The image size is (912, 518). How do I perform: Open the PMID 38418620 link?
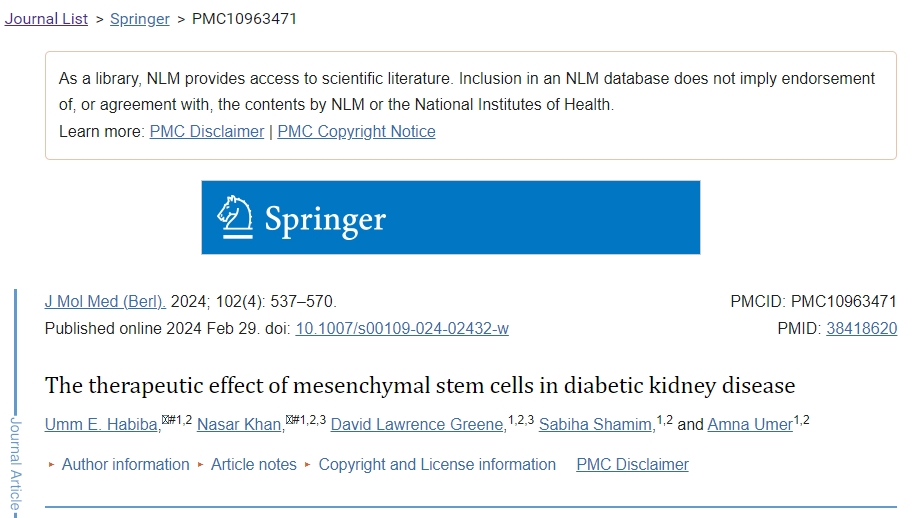(x=861, y=328)
